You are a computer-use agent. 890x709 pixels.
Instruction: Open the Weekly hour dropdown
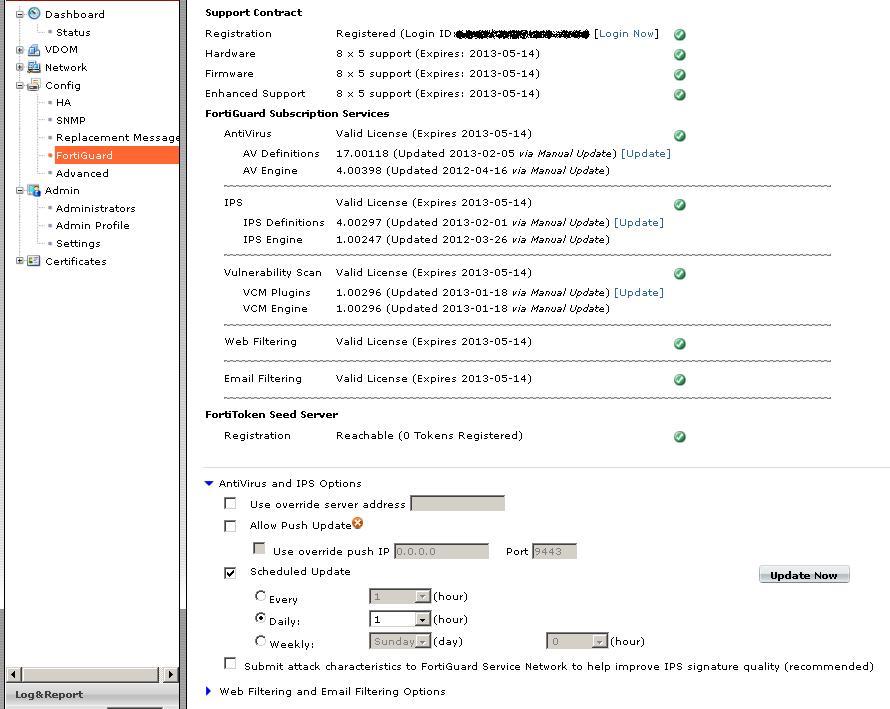click(599, 641)
